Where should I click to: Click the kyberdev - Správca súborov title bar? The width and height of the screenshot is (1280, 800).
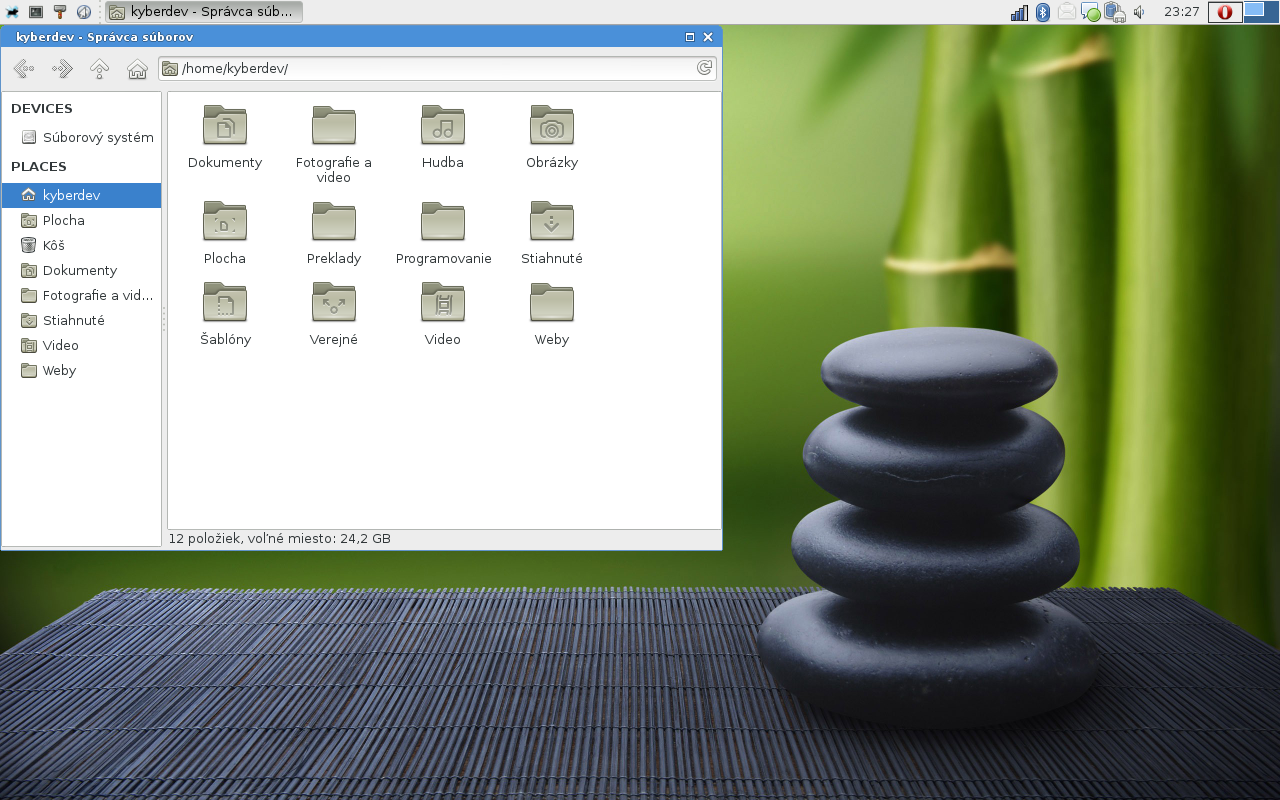click(x=361, y=37)
